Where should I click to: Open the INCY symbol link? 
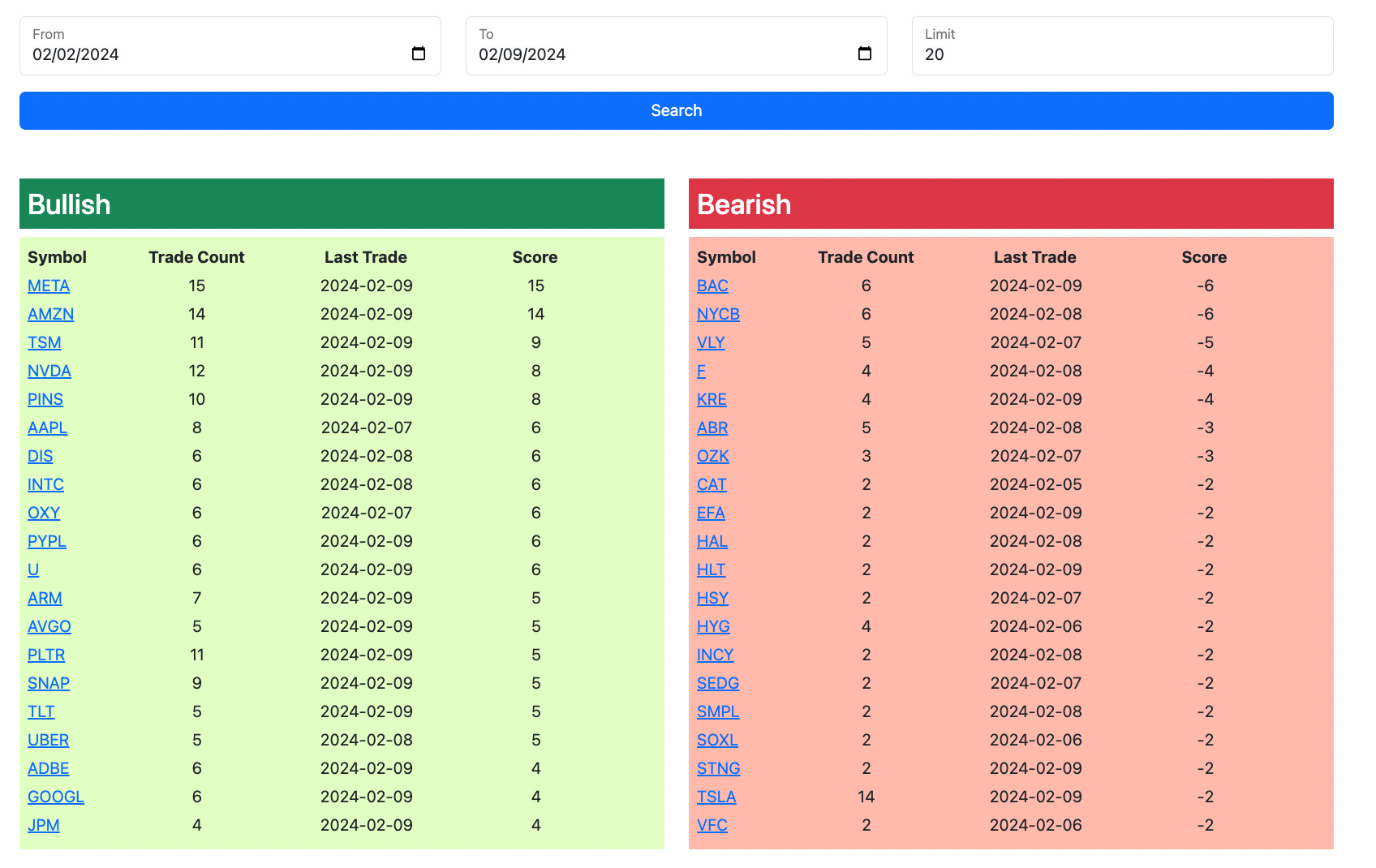point(716,655)
